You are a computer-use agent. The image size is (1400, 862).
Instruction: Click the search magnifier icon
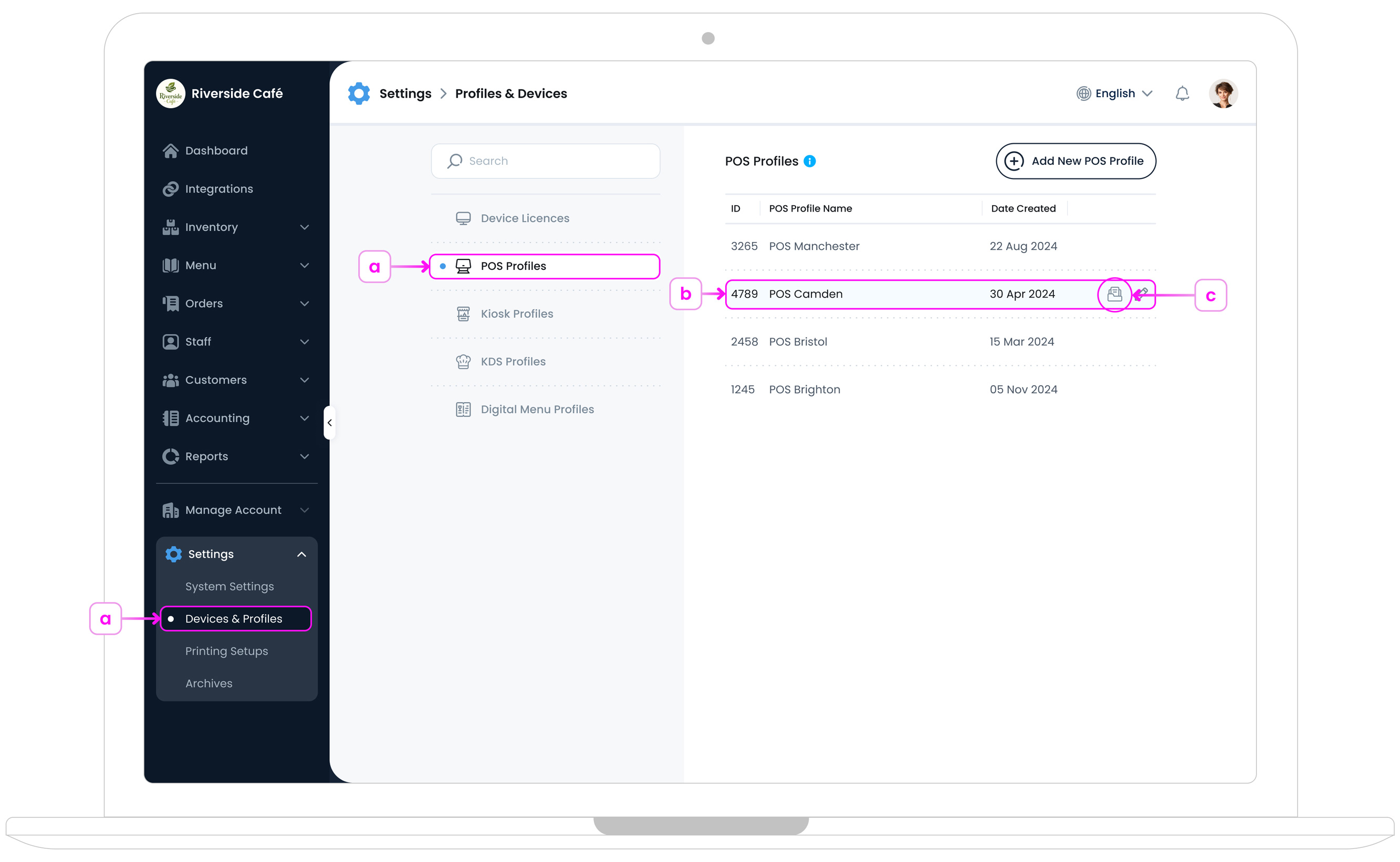point(454,161)
